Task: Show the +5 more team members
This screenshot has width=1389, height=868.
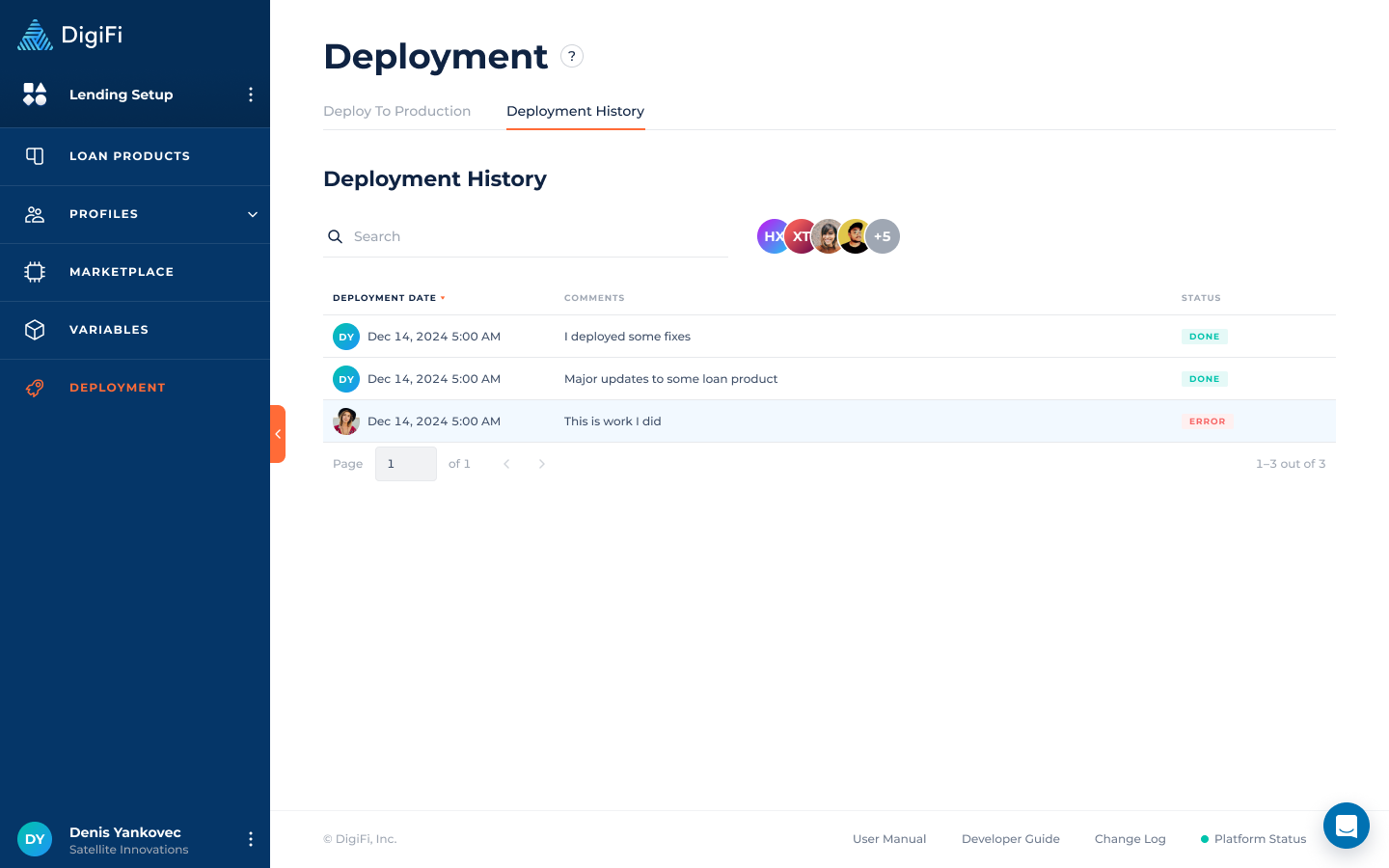Action: pos(883,236)
